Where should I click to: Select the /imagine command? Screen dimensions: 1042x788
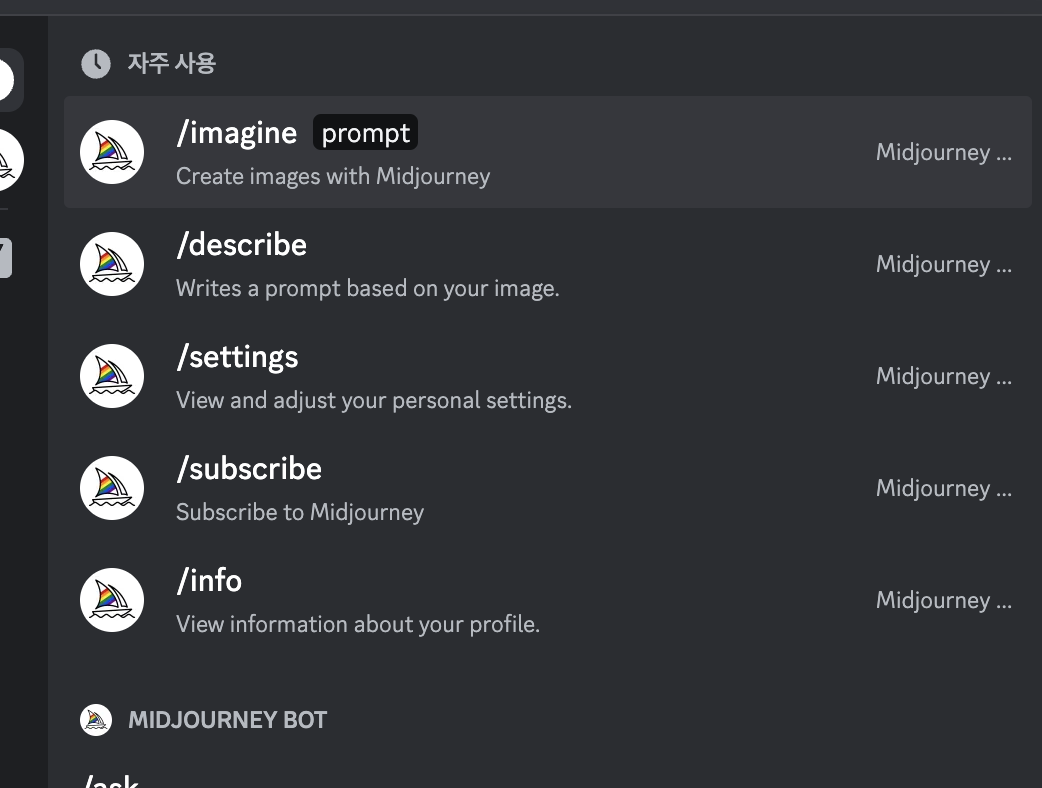pyautogui.click(x=548, y=152)
